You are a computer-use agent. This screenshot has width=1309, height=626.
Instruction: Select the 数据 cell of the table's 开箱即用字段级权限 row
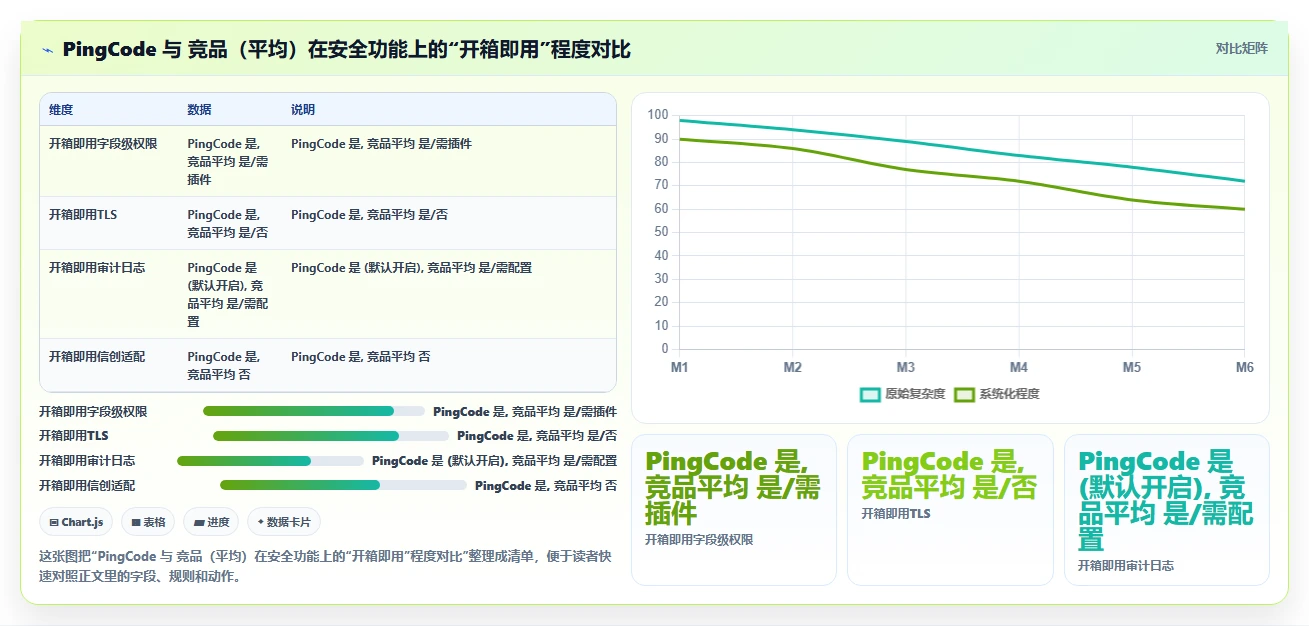pyautogui.click(x=228, y=161)
